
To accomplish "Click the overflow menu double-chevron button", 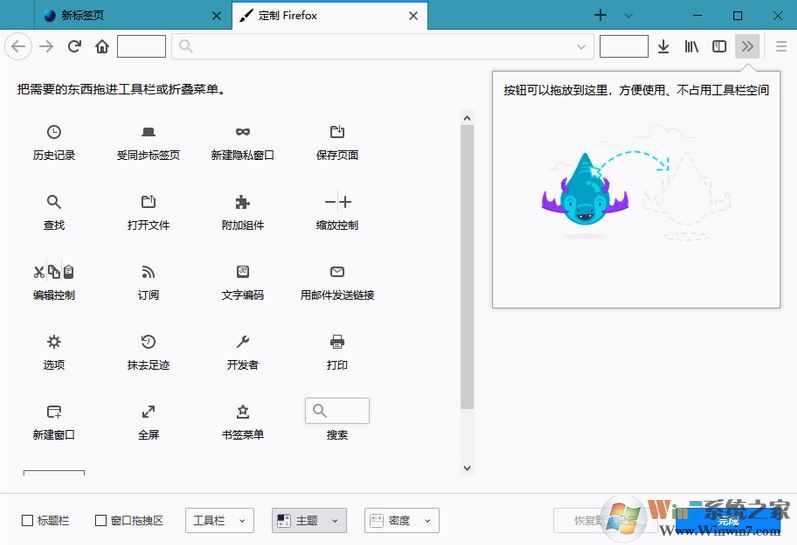I will 747,47.
